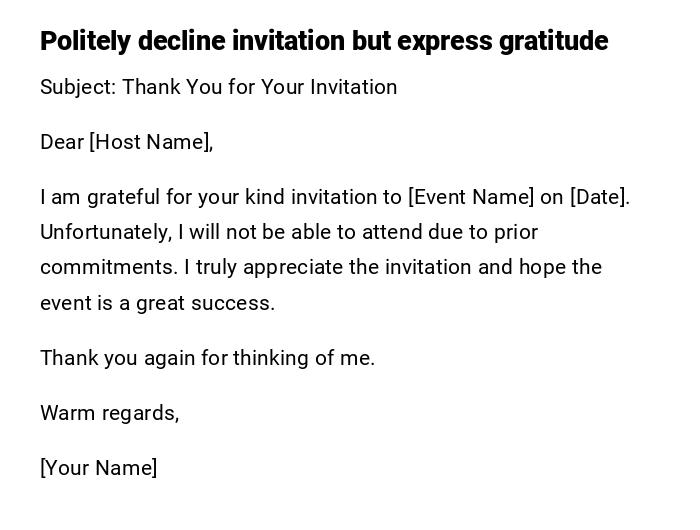Select the [Date] placeholder
This screenshot has height=530, width=700.
tap(598, 197)
